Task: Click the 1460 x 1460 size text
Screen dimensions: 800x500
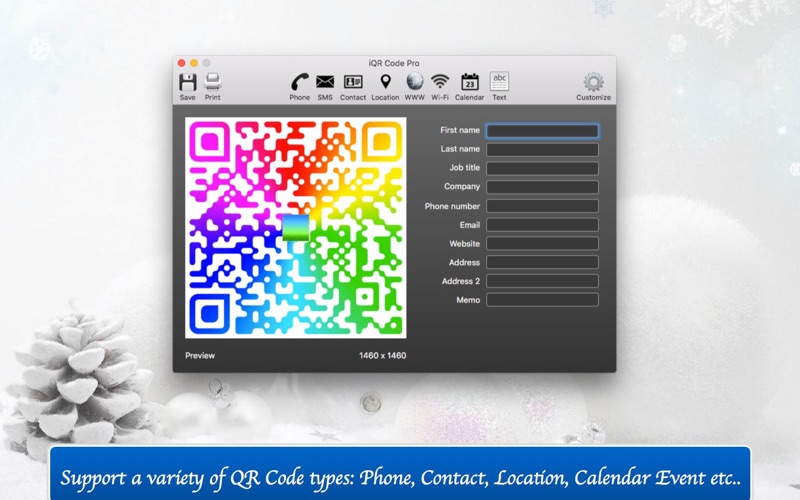Action: [383, 356]
